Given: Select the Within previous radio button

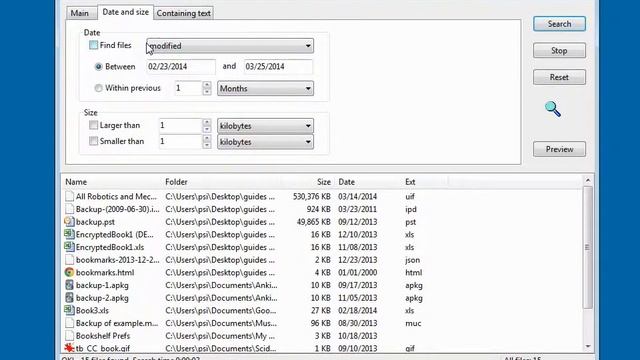Looking at the screenshot, I should point(98,88).
